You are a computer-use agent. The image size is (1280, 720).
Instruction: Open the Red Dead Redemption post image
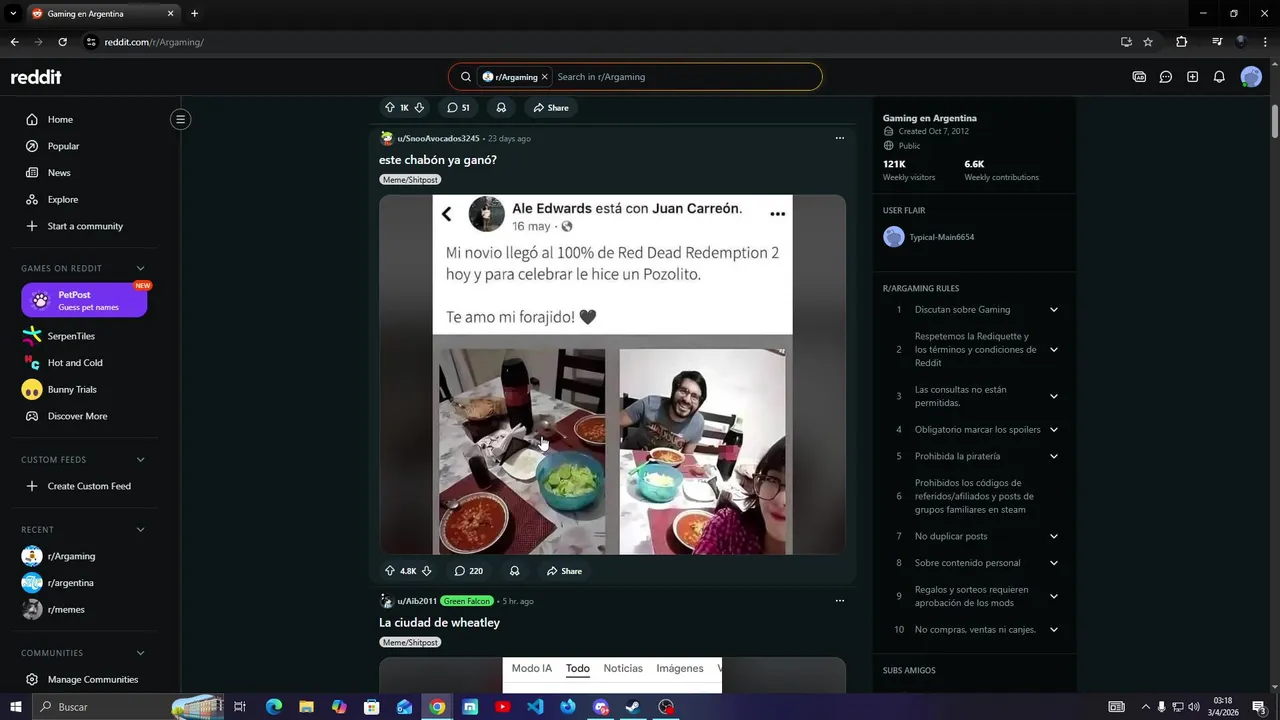pos(612,374)
